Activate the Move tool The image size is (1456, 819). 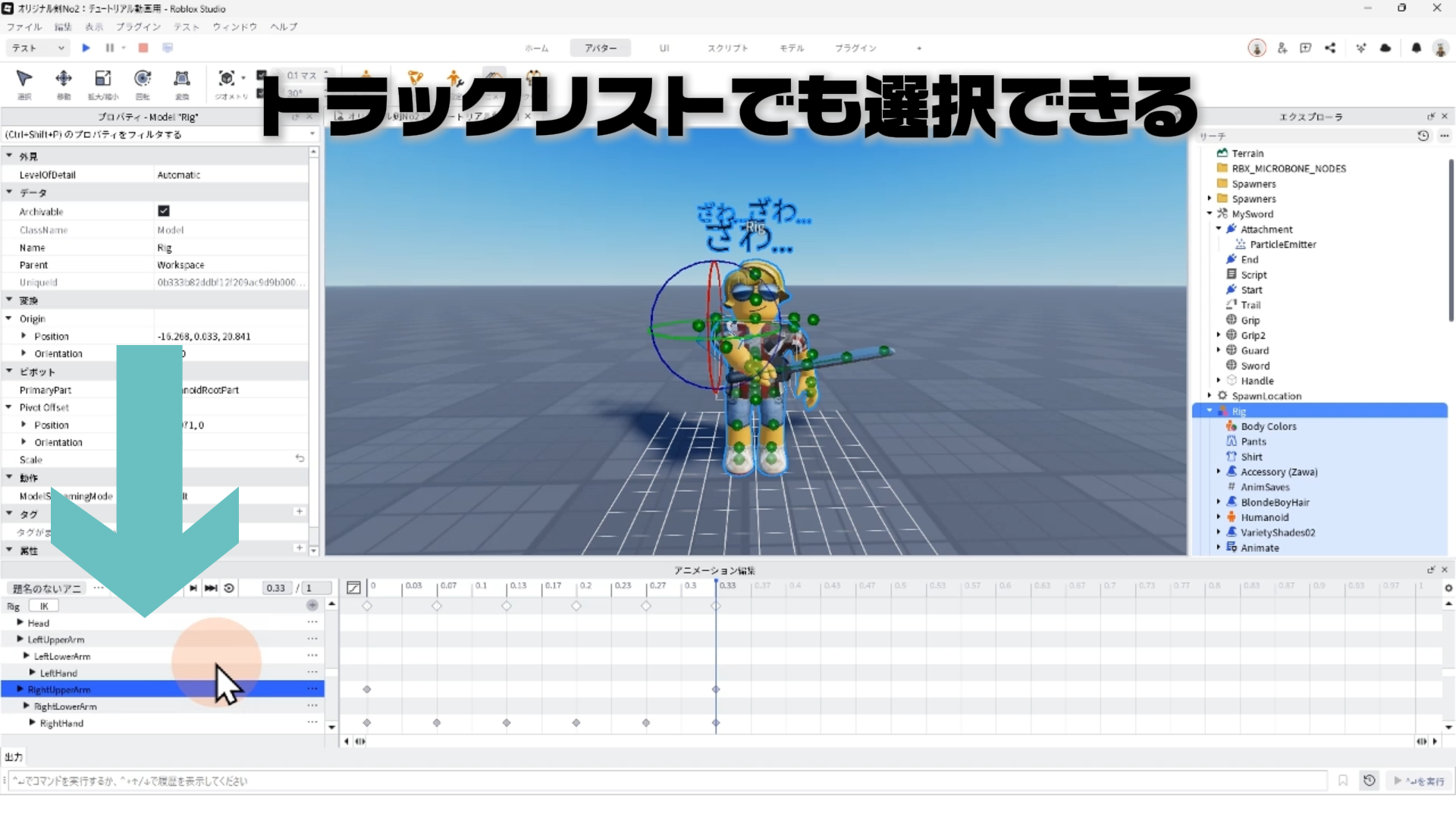(64, 79)
